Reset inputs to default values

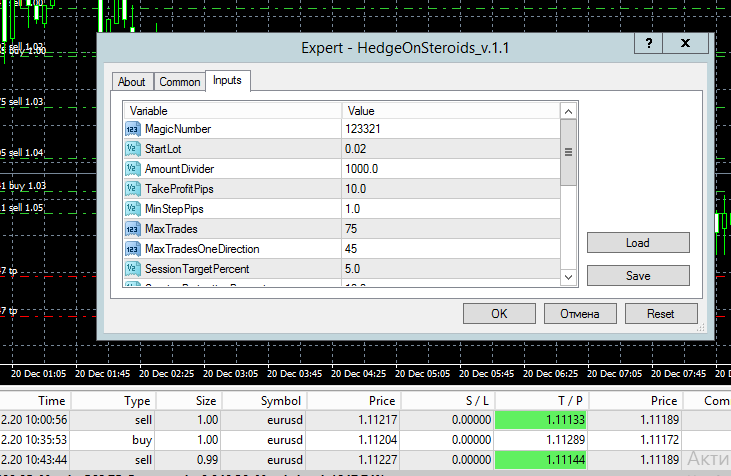[661, 314]
